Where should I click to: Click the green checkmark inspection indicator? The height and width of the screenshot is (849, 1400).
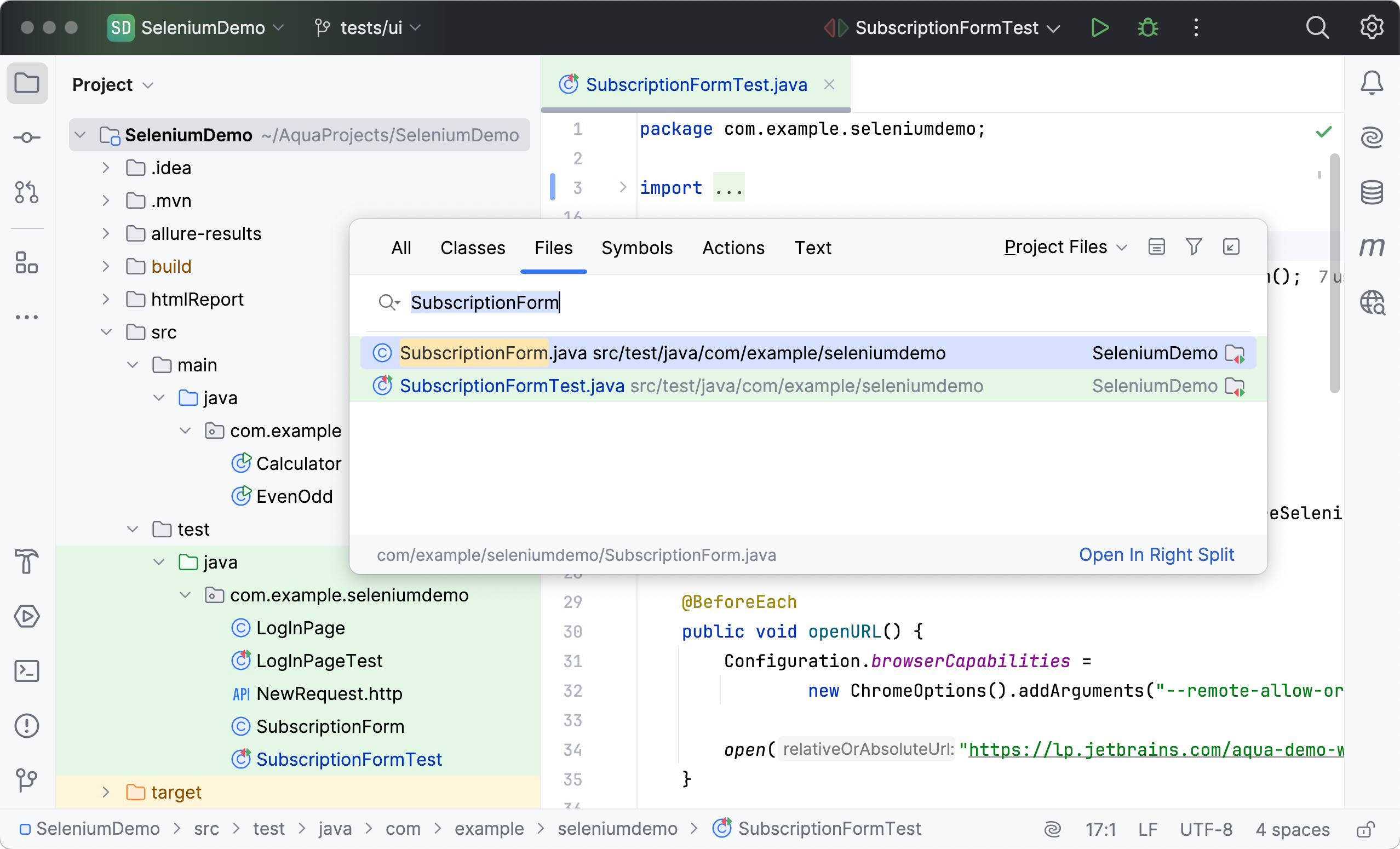pos(1323,132)
